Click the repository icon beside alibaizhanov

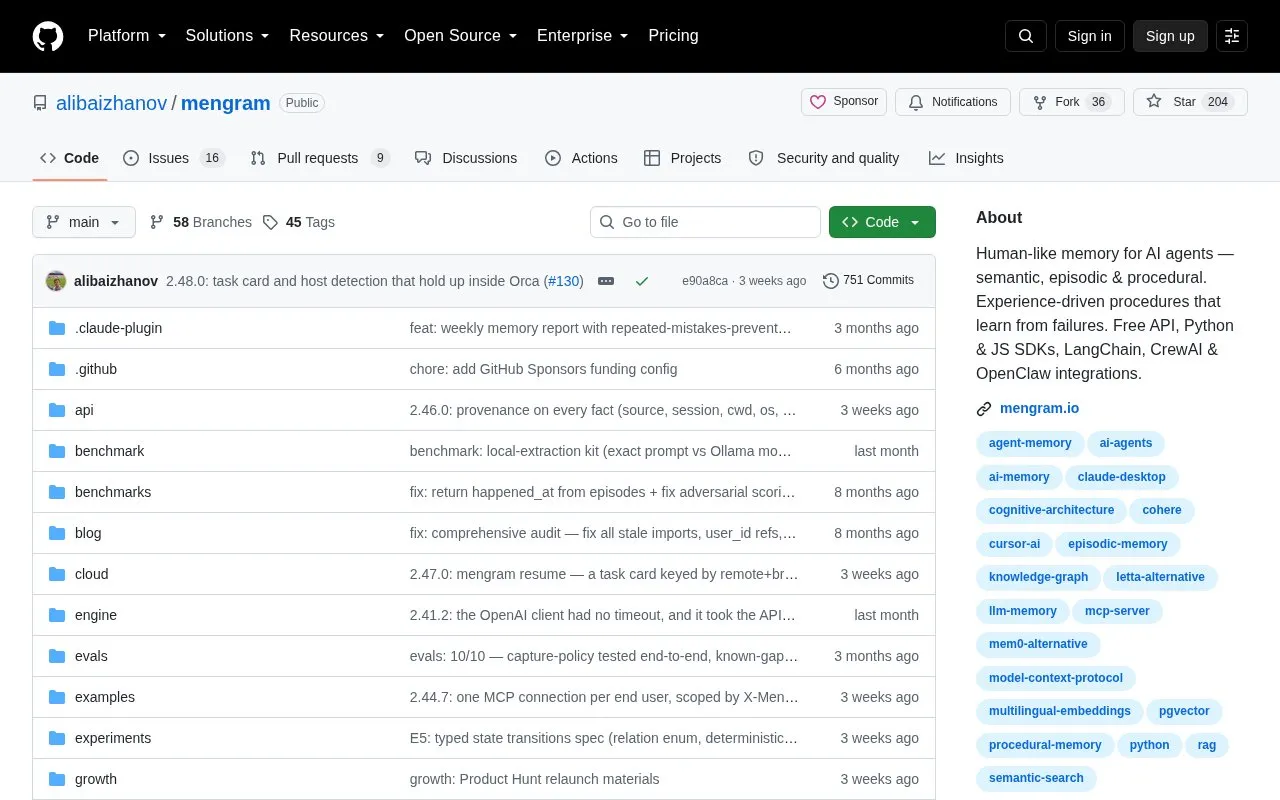(40, 103)
